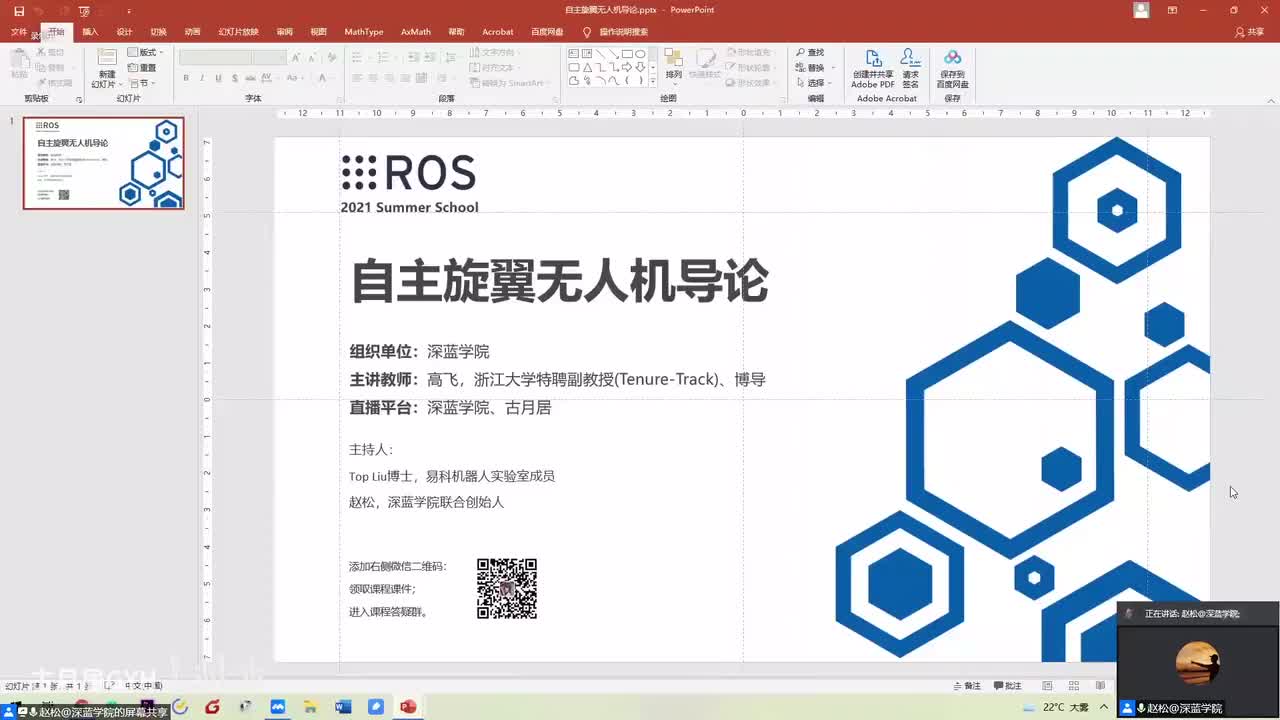
Task: Open the clipboard group dialog launcher
Action: [78, 99]
